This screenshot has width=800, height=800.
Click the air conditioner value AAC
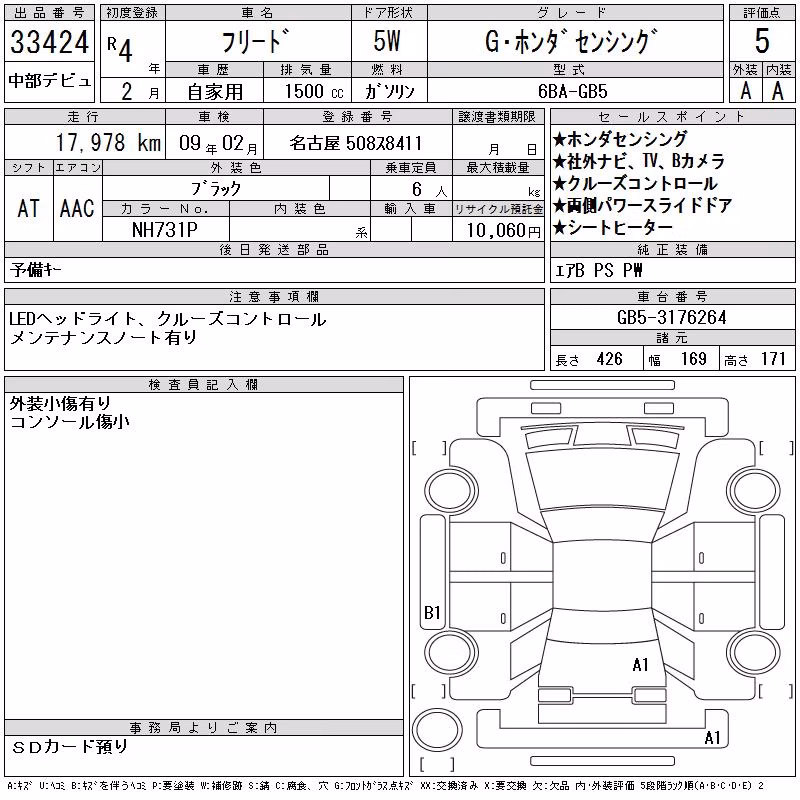tap(77, 209)
